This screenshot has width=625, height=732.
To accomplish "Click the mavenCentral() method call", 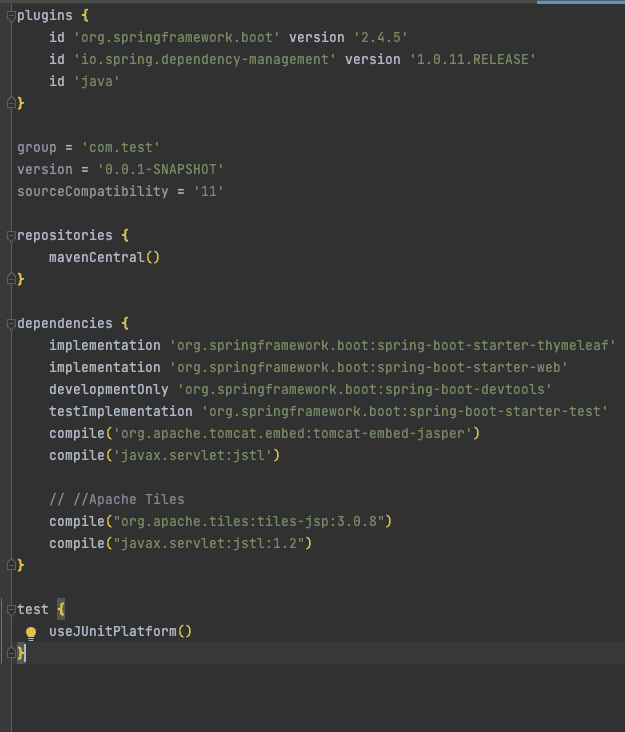I will [x=105, y=257].
